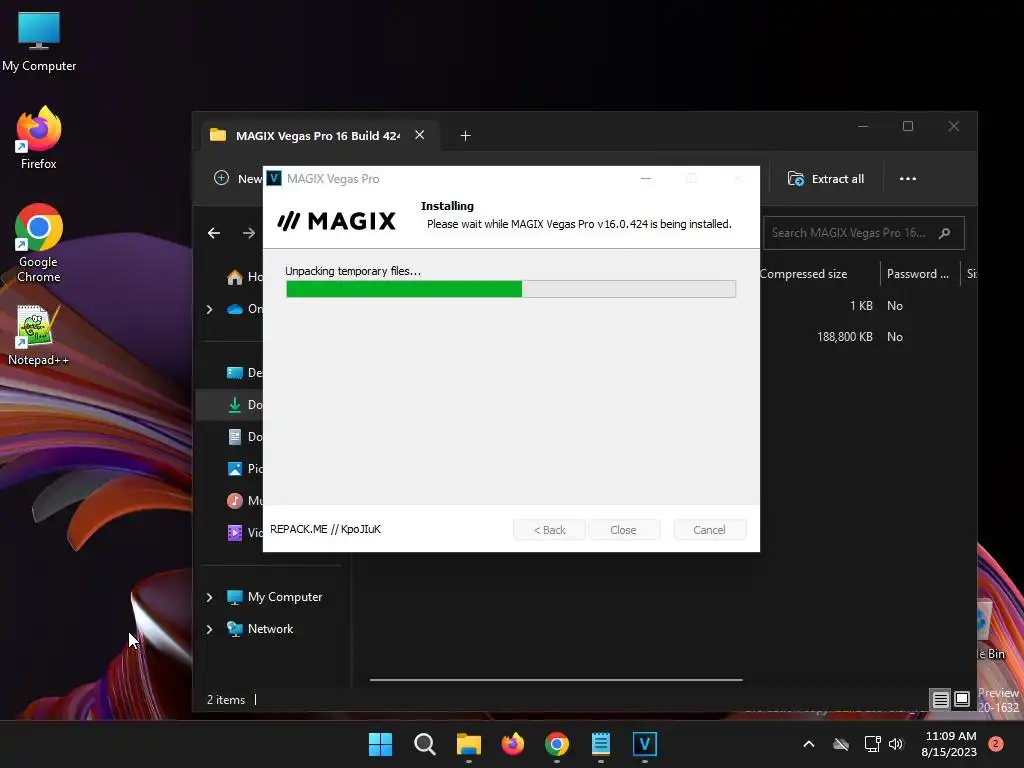This screenshot has height=768, width=1024.
Task: Go back in File Explorer
Action: (x=214, y=233)
